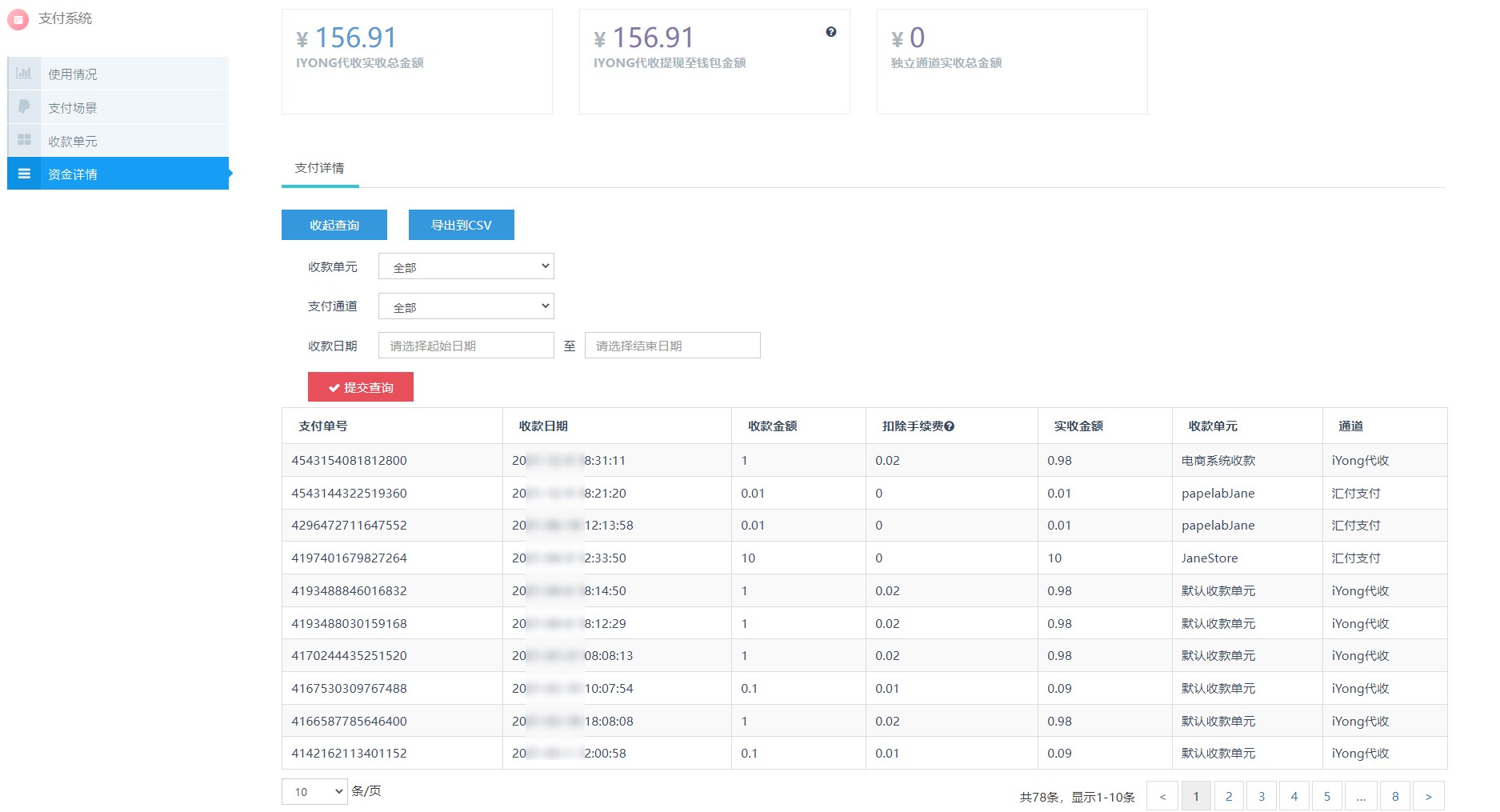Click the 资金详情 list icon
1500x812 pixels.
click(x=24, y=174)
